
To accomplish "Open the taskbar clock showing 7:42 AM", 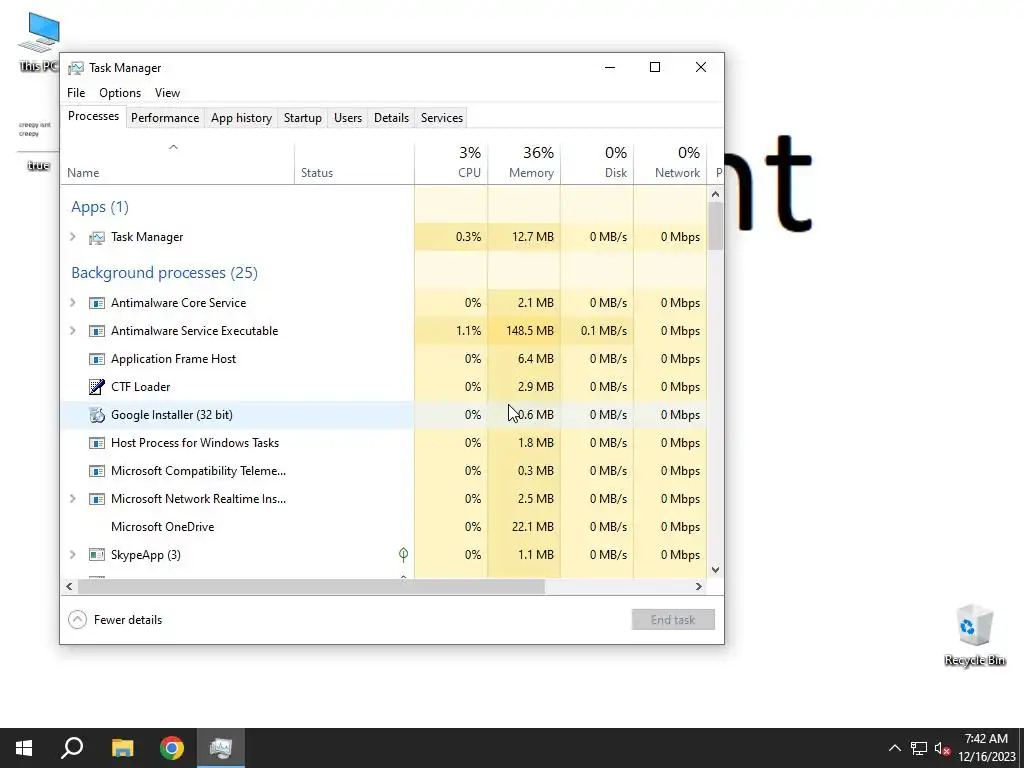I will point(986,748).
